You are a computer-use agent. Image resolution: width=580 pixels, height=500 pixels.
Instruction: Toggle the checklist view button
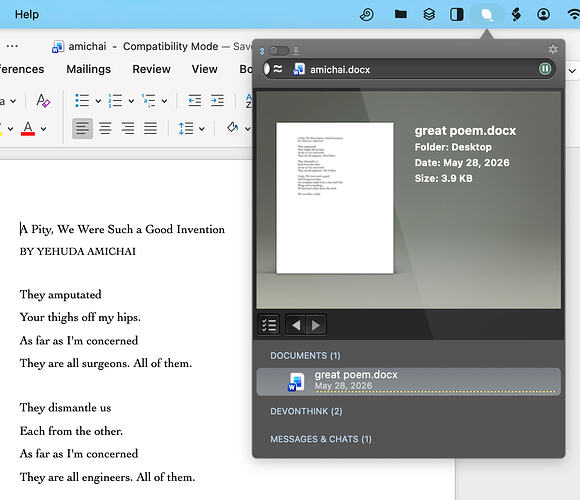269,325
